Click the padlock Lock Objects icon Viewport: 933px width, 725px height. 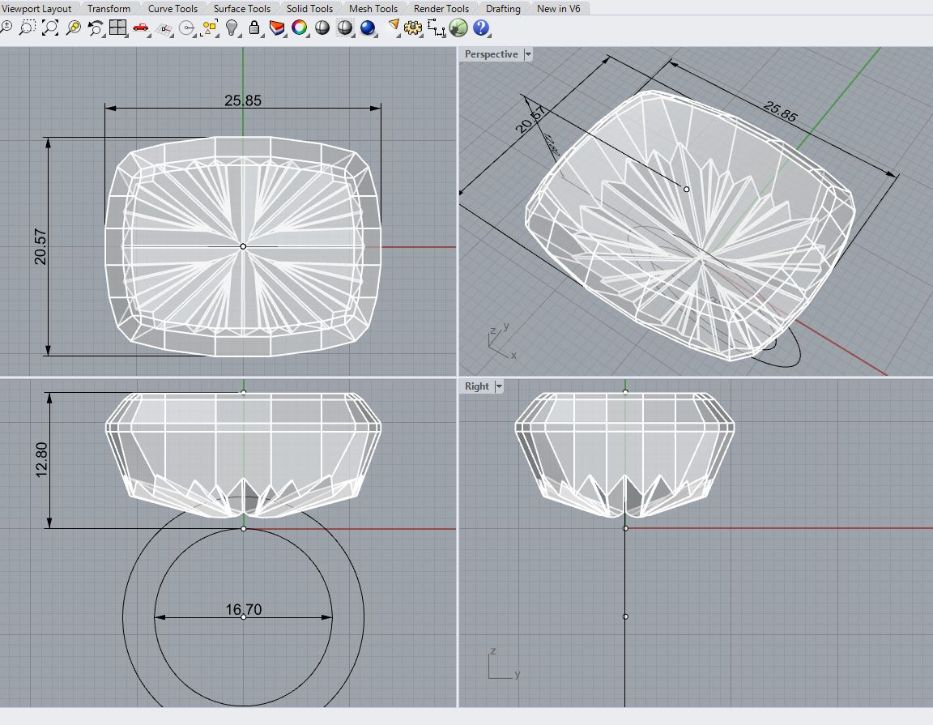pos(255,28)
